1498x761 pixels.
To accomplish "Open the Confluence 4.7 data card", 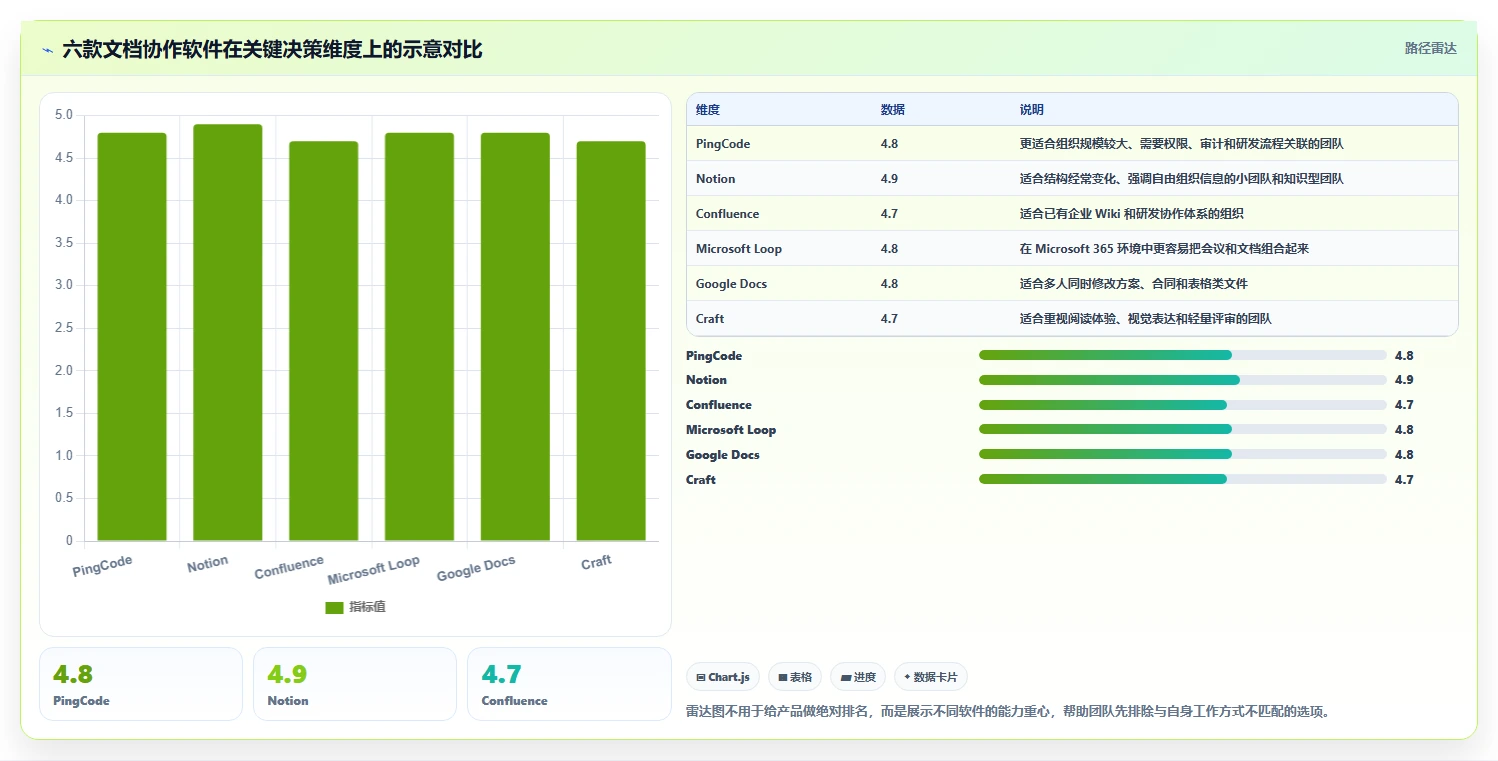I will [569, 684].
